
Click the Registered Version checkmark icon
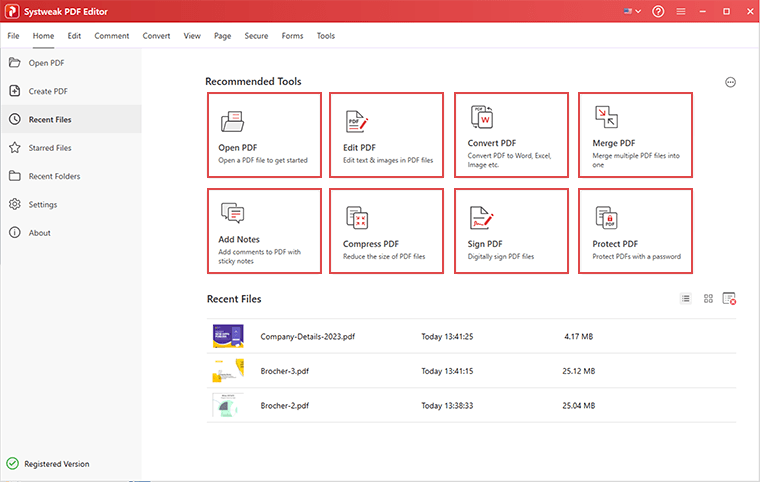point(13,464)
